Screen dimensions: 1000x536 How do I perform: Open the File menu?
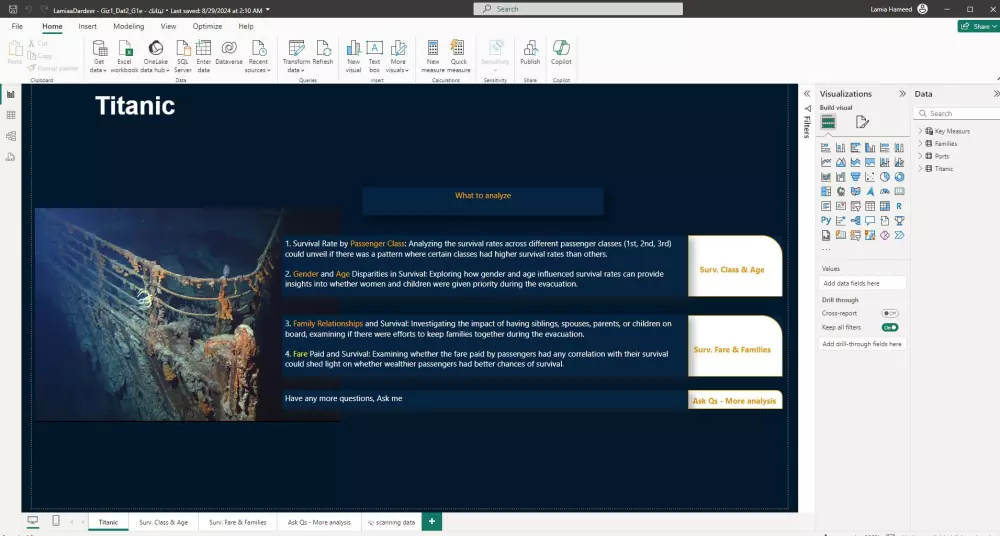(17, 26)
